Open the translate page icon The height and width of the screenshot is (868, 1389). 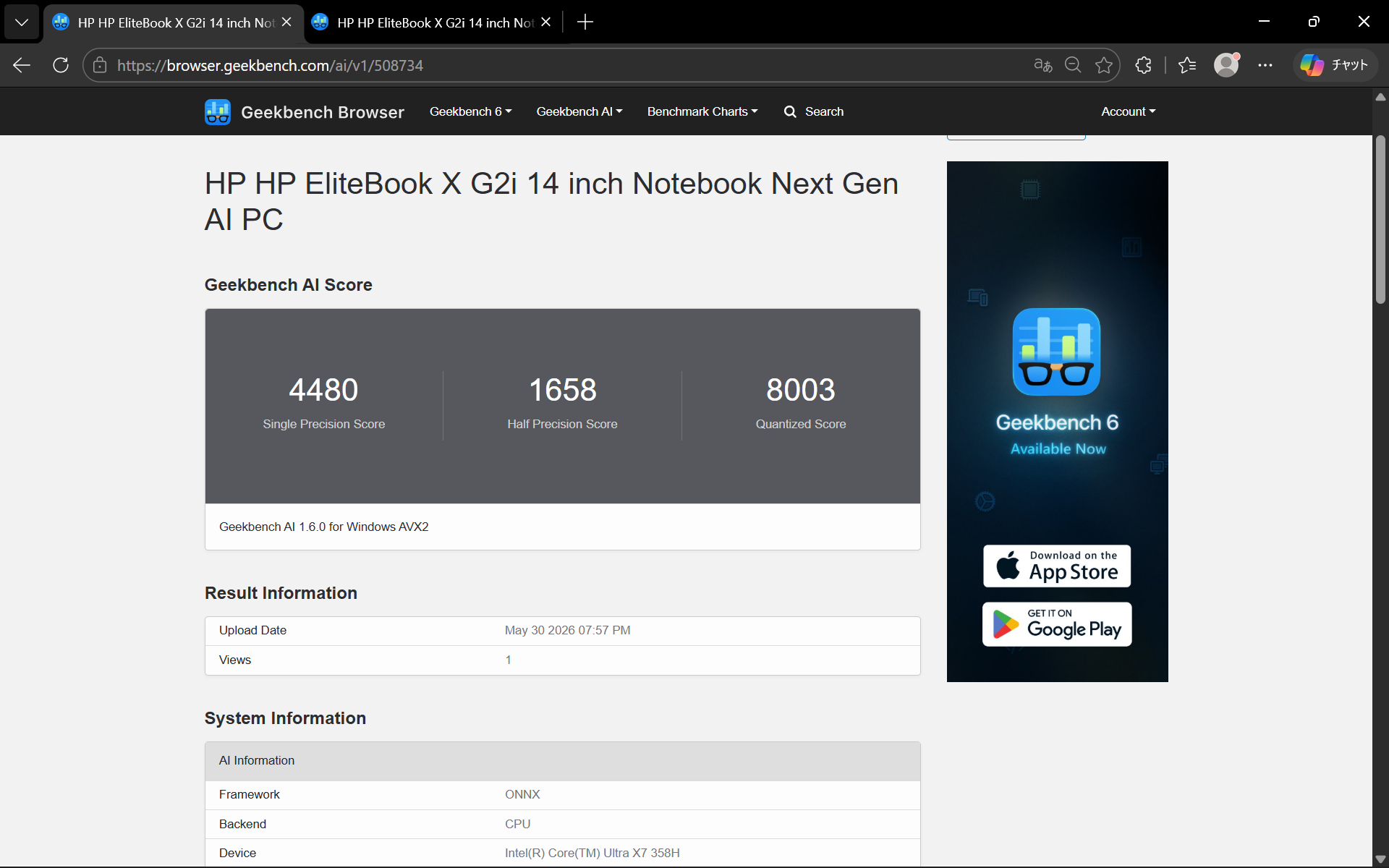tap(1042, 65)
